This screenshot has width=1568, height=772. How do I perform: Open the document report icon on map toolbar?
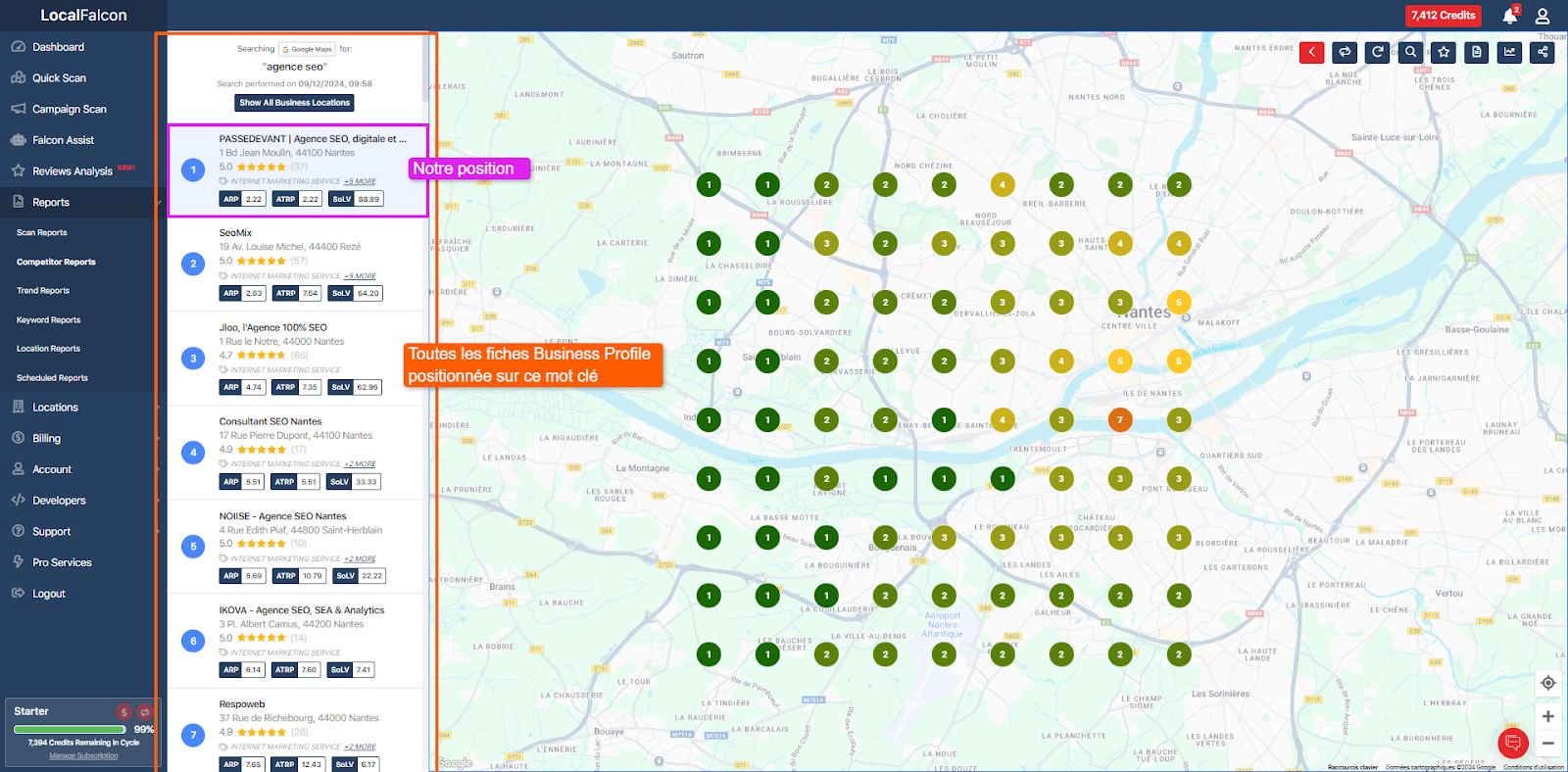1477,52
